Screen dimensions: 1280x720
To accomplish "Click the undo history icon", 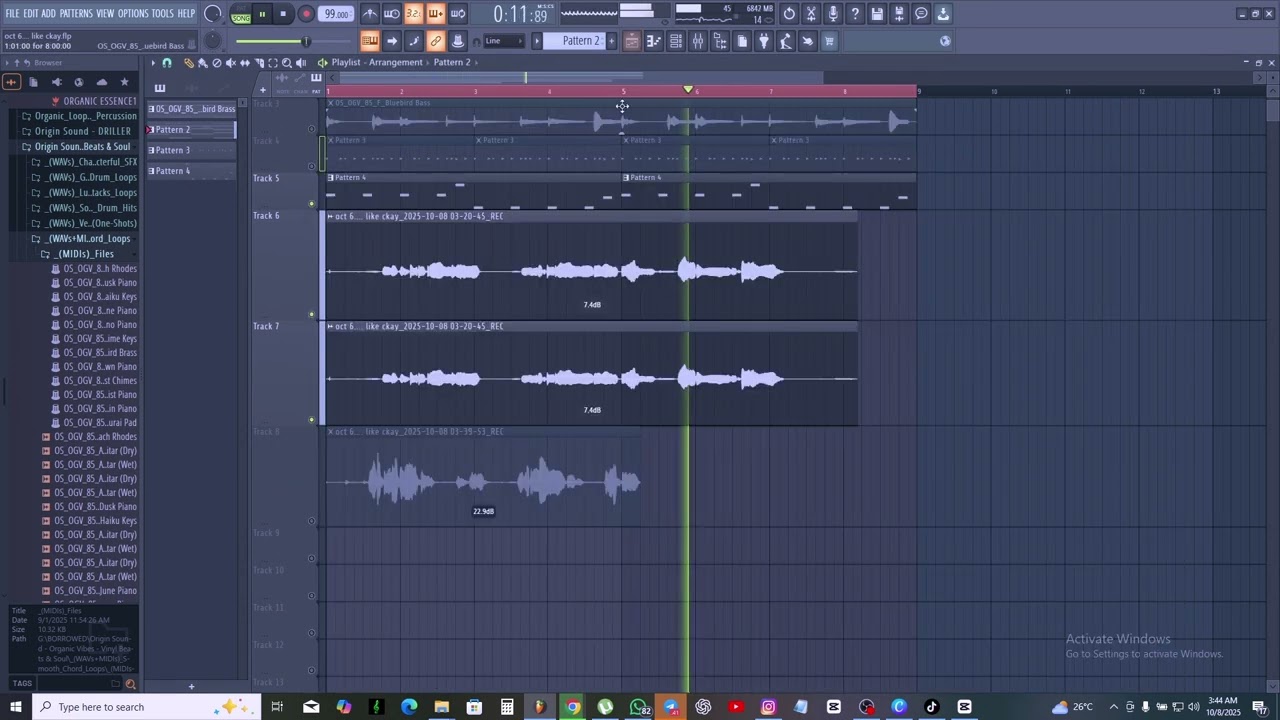I will (790, 14).
